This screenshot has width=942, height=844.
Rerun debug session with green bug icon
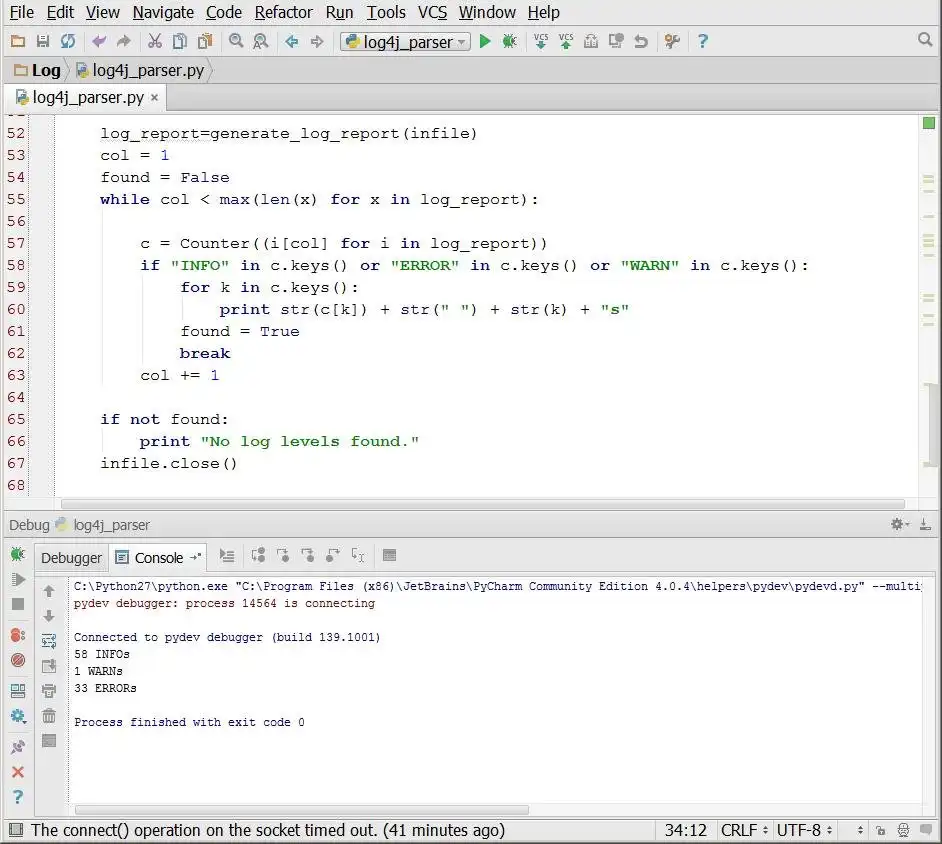(17, 554)
